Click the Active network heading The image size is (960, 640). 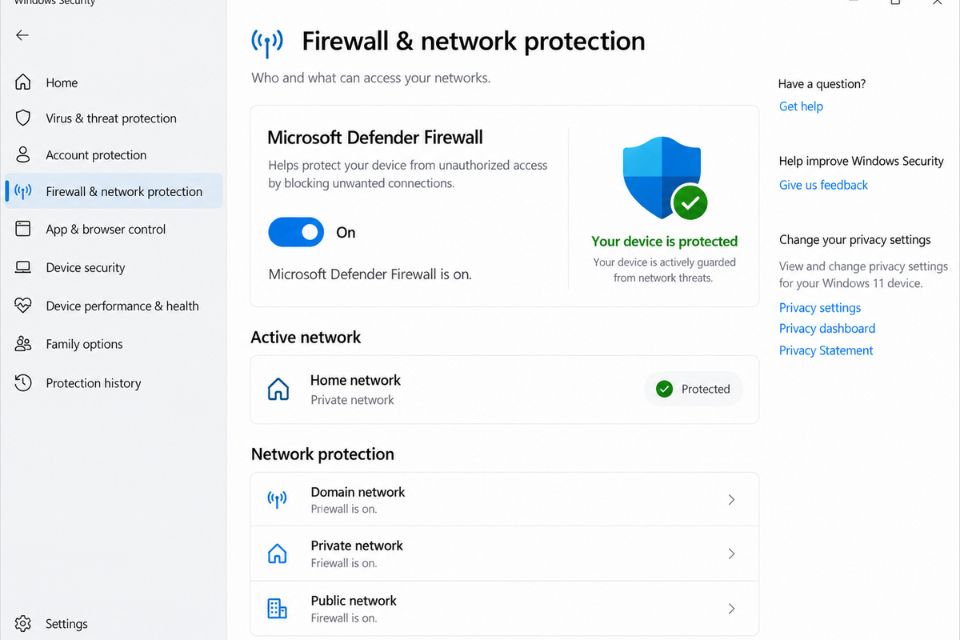click(x=306, y=337)
